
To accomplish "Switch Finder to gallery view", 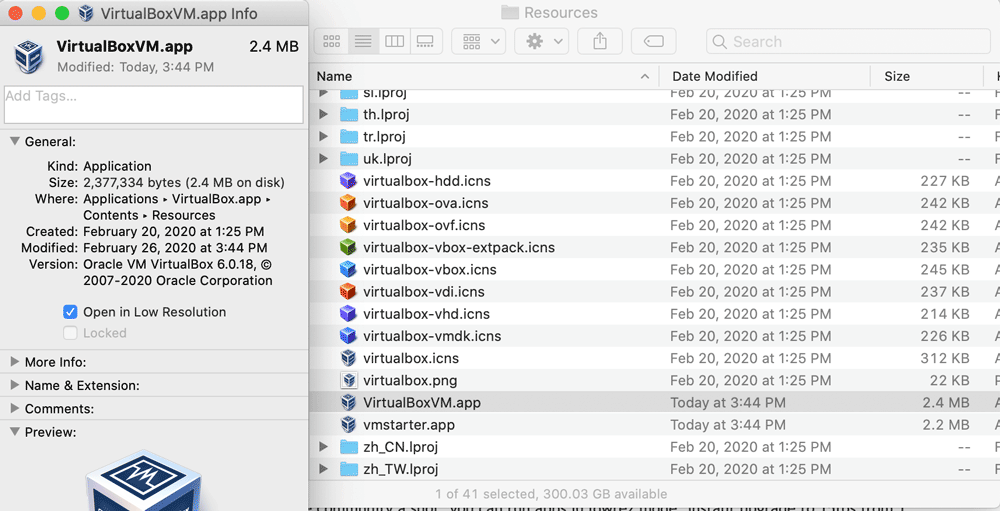I will pos(425,41).
